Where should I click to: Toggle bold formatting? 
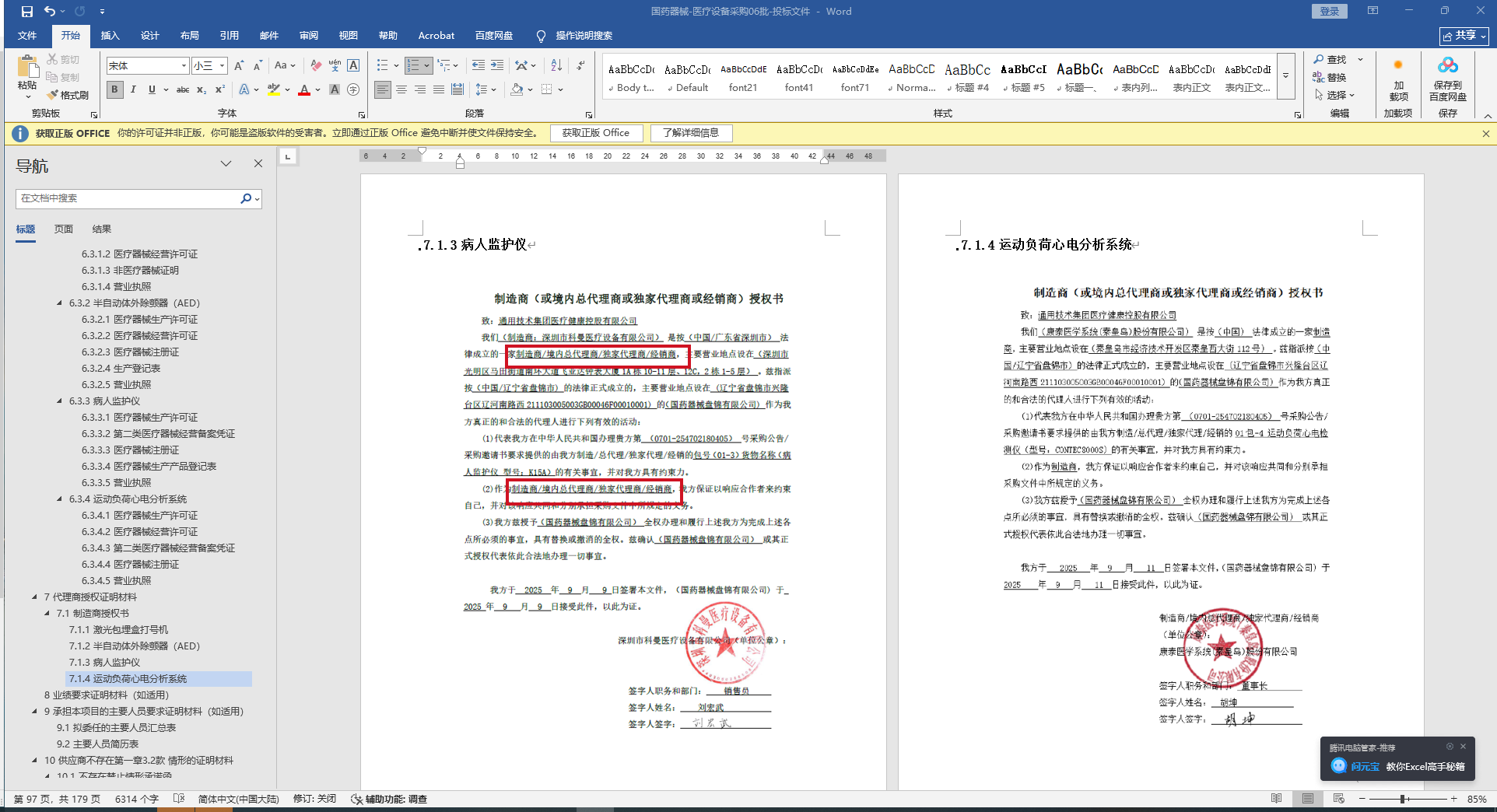[x=115, y=89]
